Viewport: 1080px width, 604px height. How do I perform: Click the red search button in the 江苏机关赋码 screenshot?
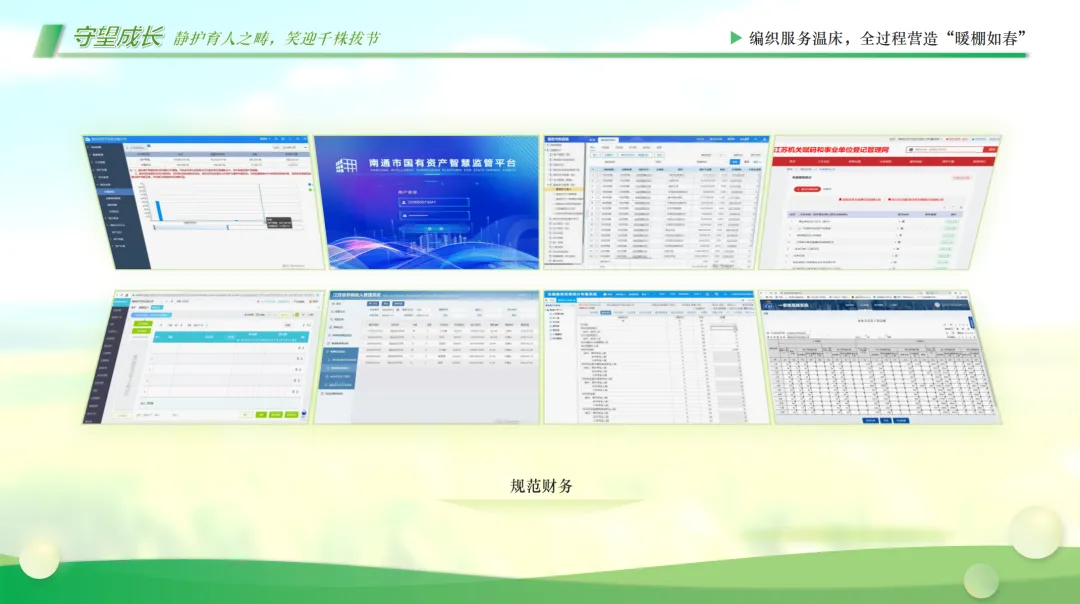click(x=991, y=149)
